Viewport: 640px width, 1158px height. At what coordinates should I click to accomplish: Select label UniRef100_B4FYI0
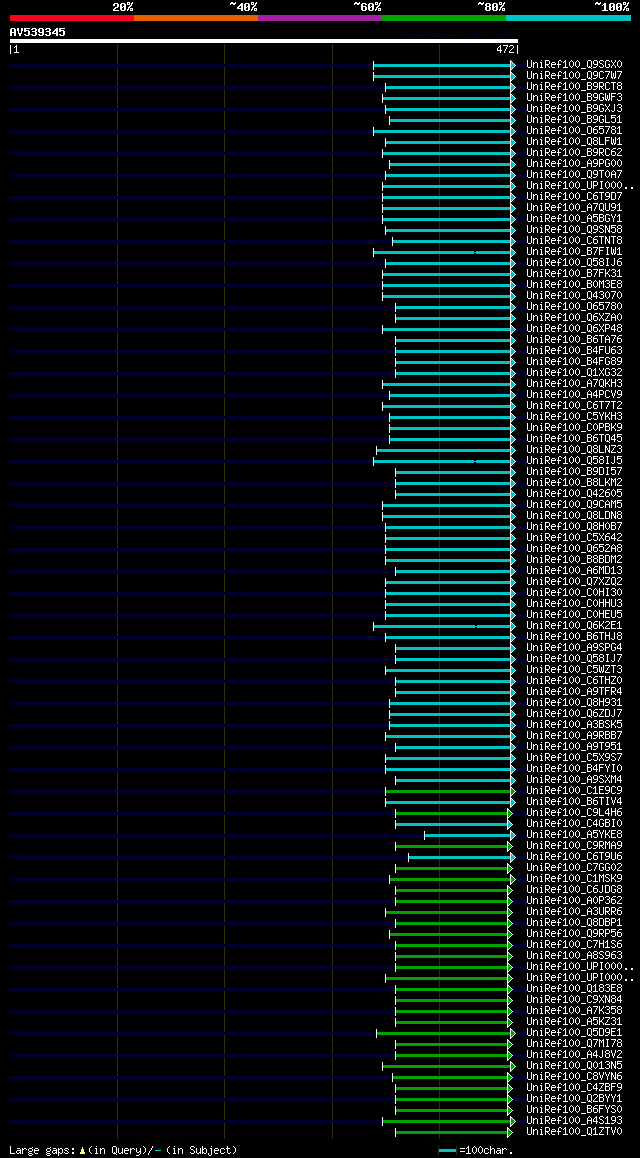coord(574,769)
